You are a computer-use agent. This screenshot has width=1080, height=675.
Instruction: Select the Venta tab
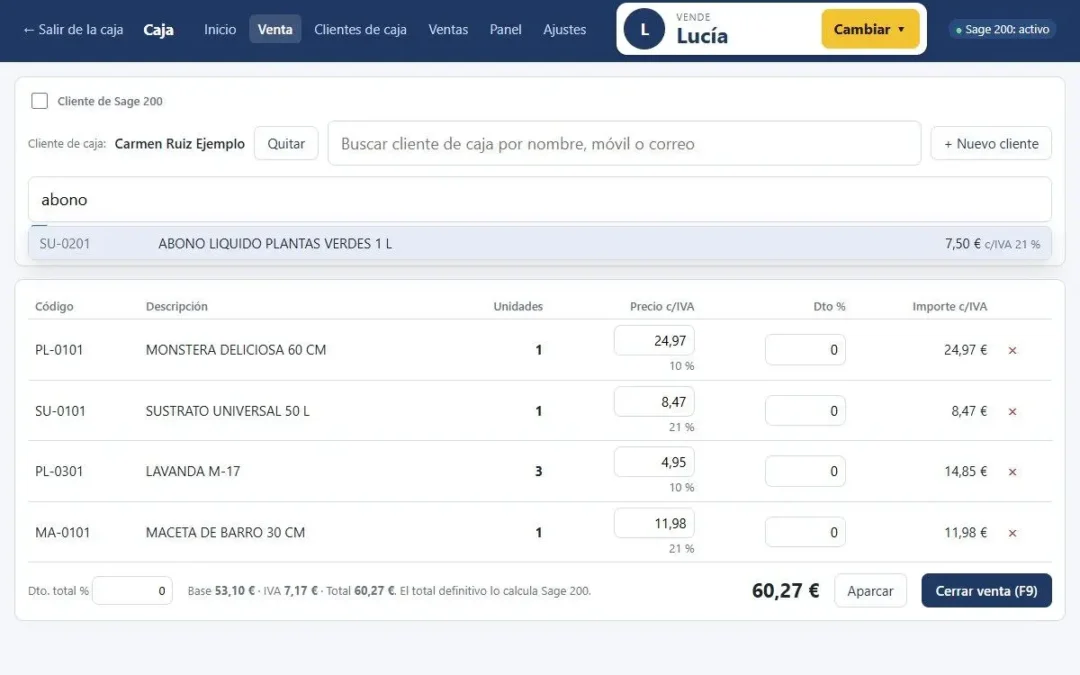(x=275, y=30)
